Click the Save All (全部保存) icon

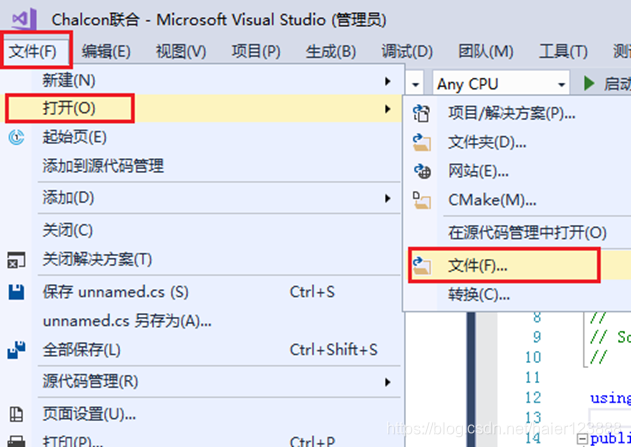tap(16, 350)
